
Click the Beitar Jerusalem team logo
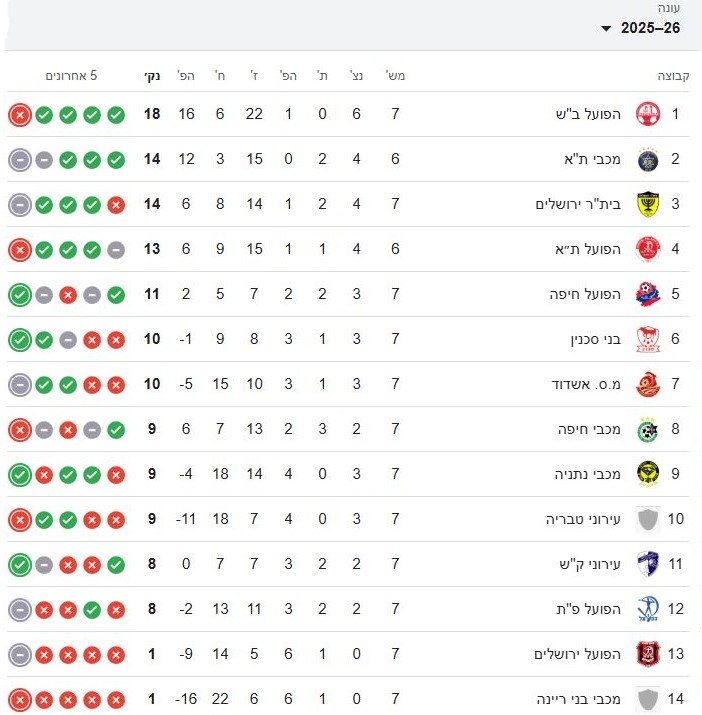pos(648,204)
